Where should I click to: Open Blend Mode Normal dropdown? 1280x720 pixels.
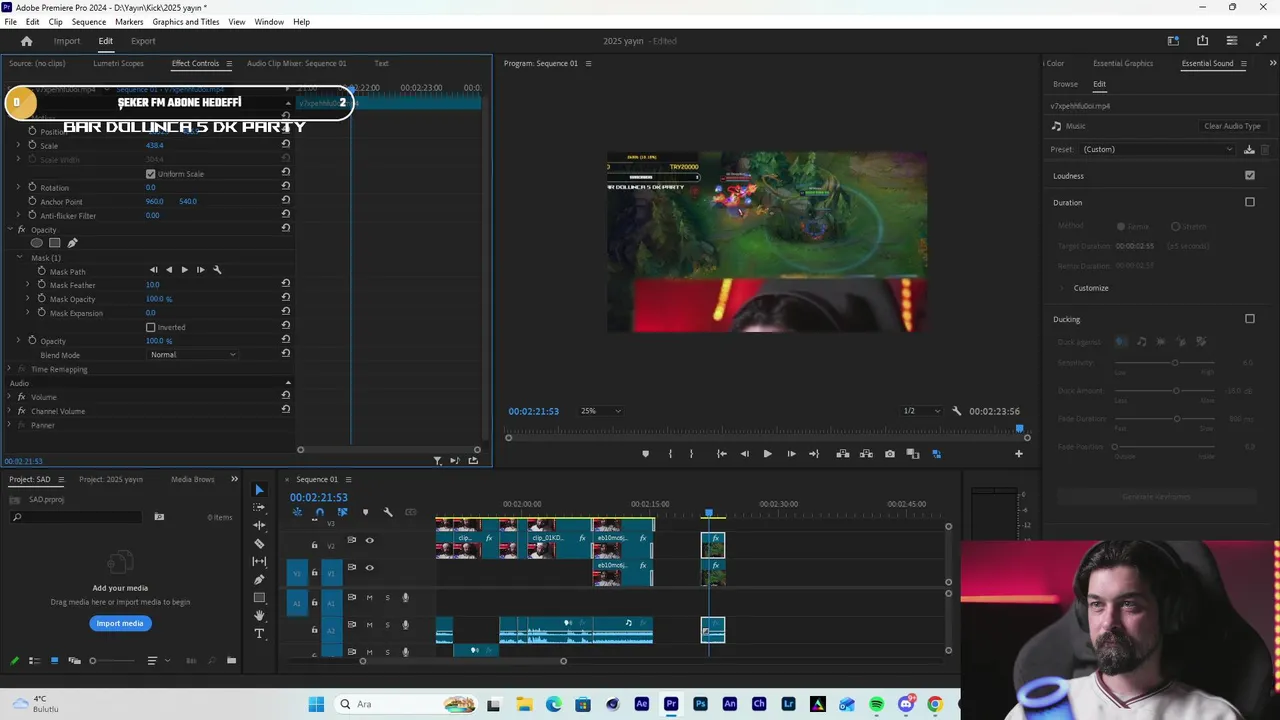[x=193, y=355]
